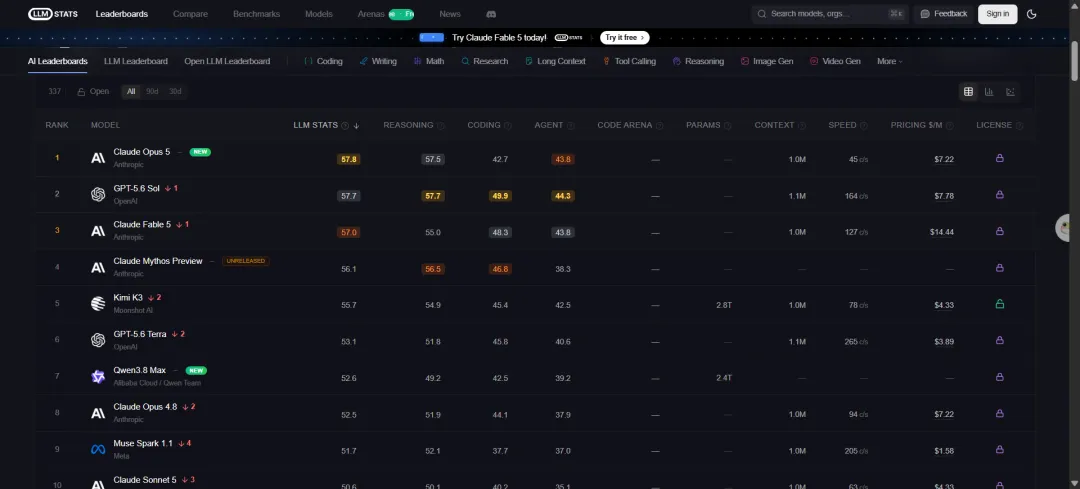Screen dimensions: 1080x489
Task: Switch to bar chart view icon
Action: pyautogui.click(x=989, y=92)
